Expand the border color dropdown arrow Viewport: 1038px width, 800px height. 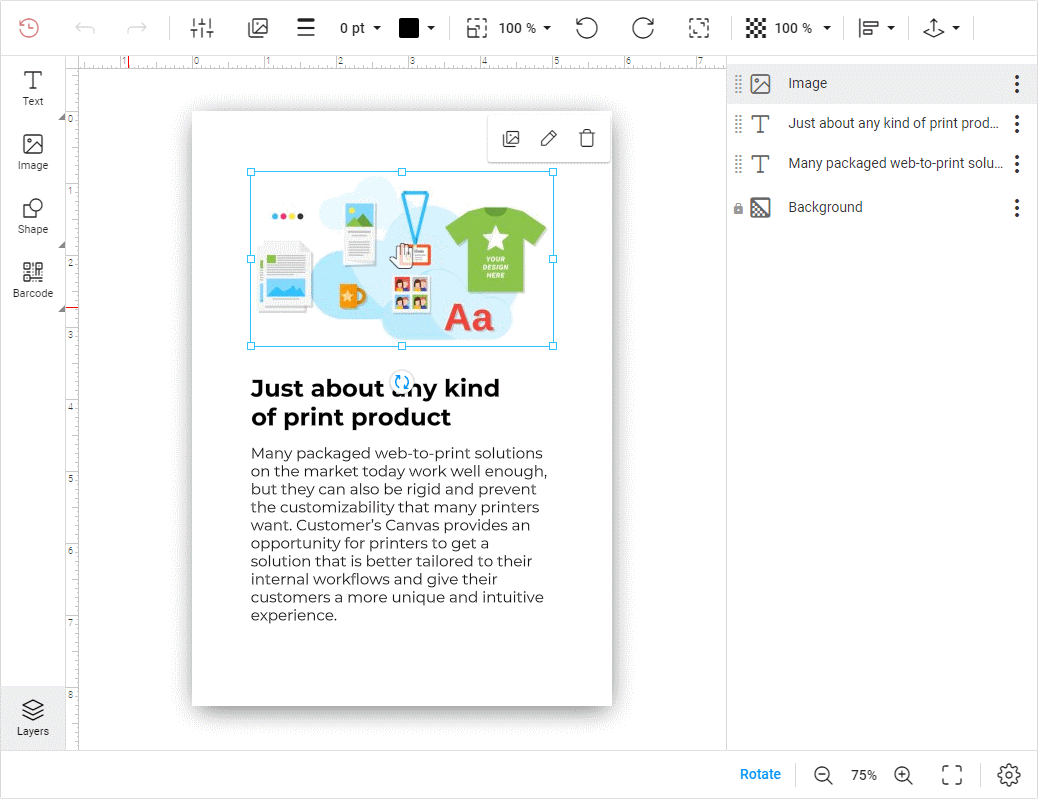[431, 28]
